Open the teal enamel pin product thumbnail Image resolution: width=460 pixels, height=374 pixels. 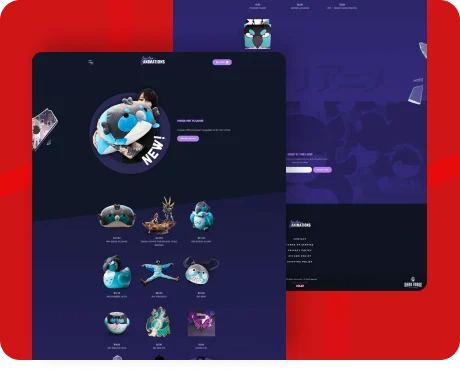[159, 322]
